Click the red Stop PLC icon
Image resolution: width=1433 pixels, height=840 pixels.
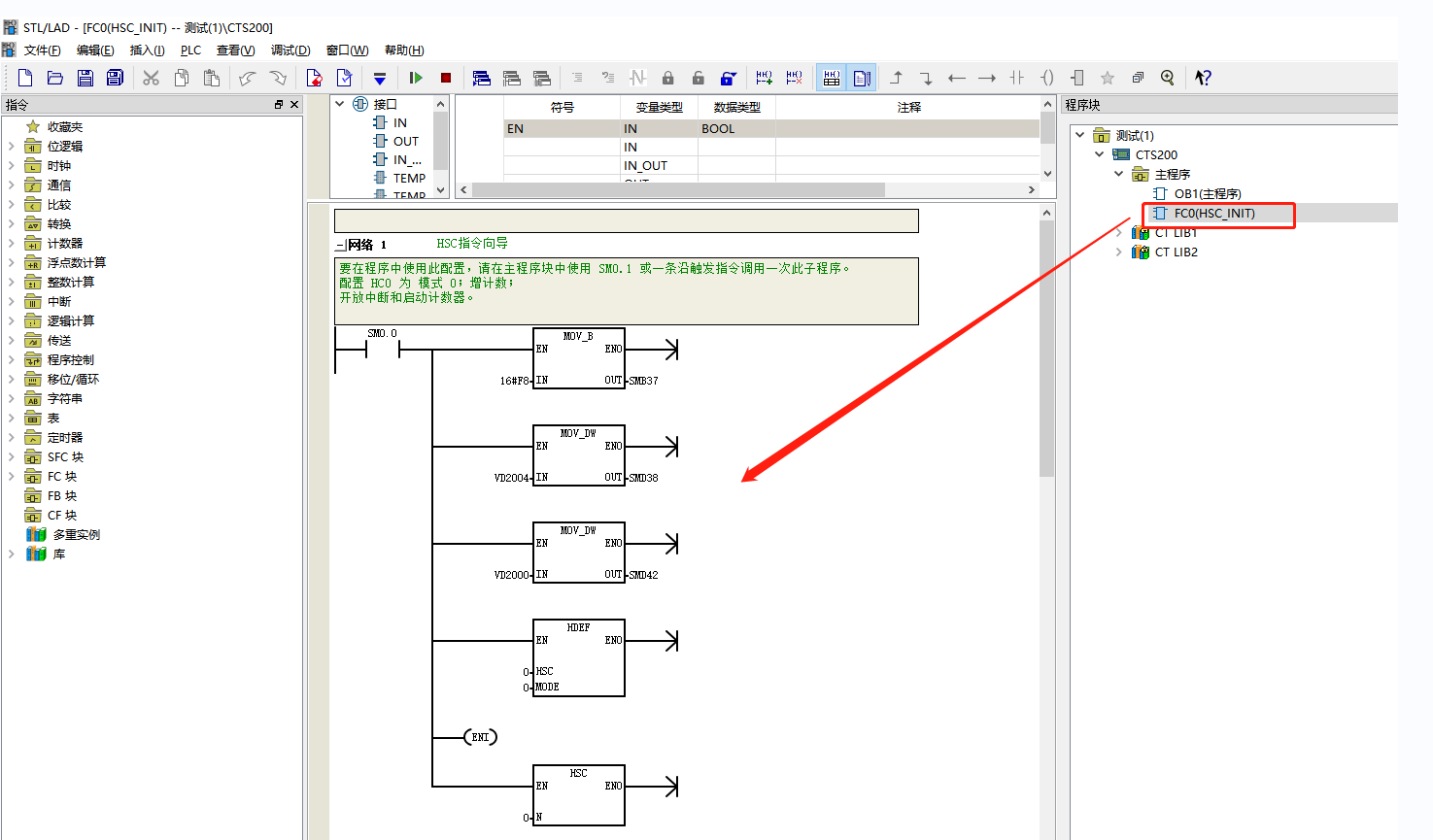click(446, 78)
